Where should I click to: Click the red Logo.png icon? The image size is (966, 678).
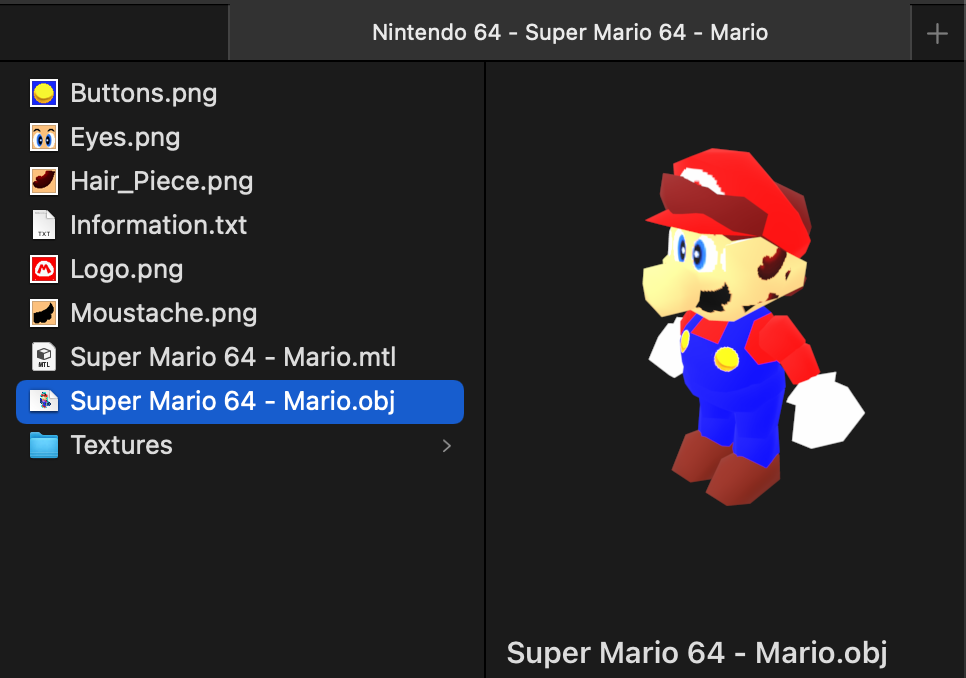(44, 269)
